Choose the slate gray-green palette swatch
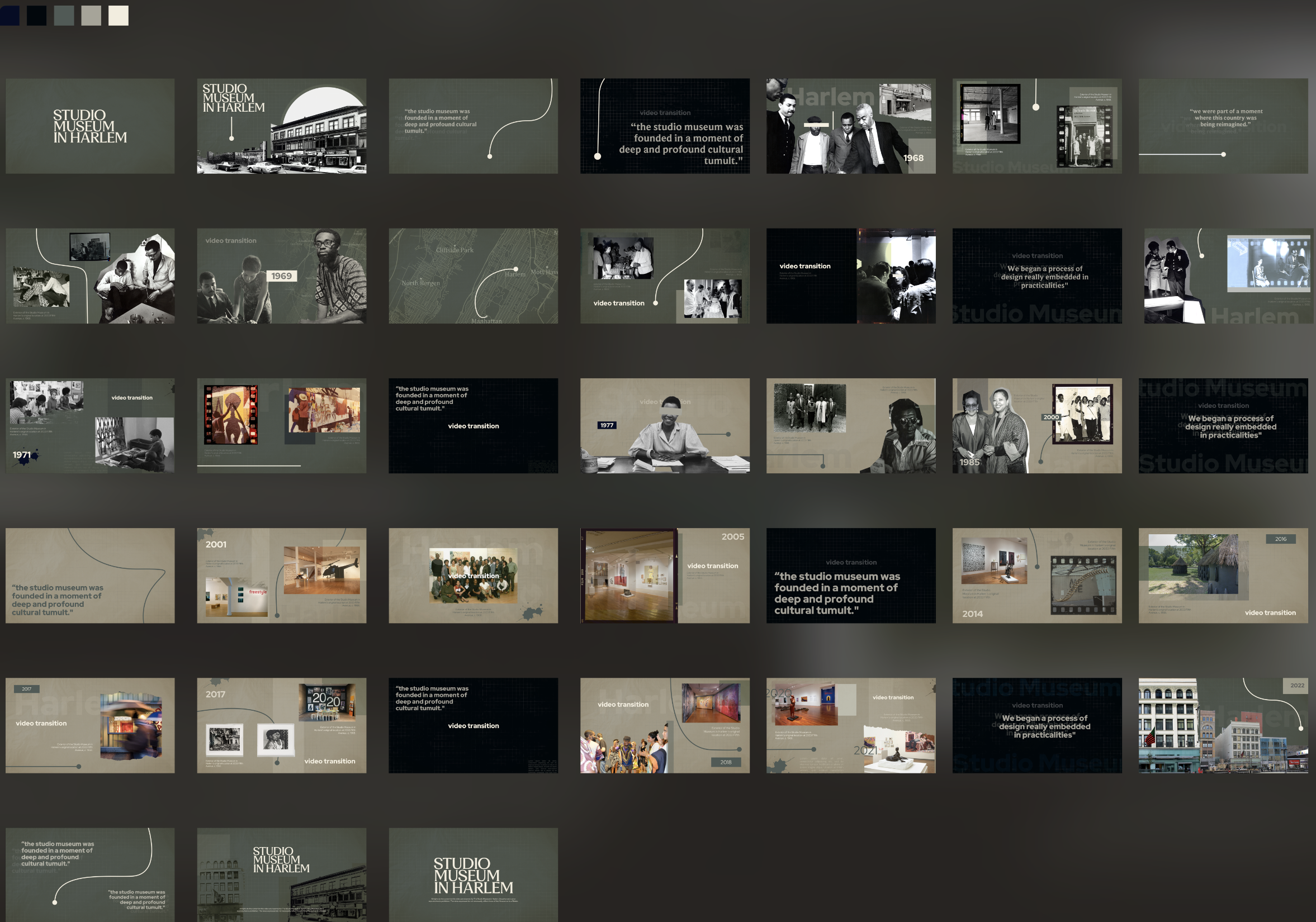 tap(64, 16)
